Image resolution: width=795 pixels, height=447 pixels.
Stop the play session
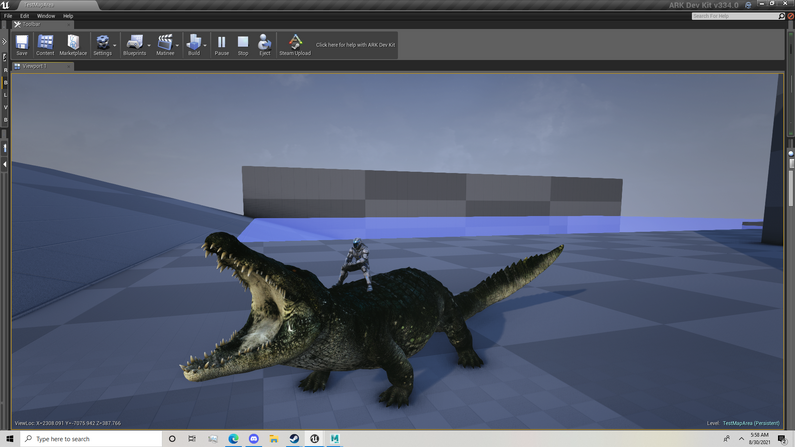[243, 45]
